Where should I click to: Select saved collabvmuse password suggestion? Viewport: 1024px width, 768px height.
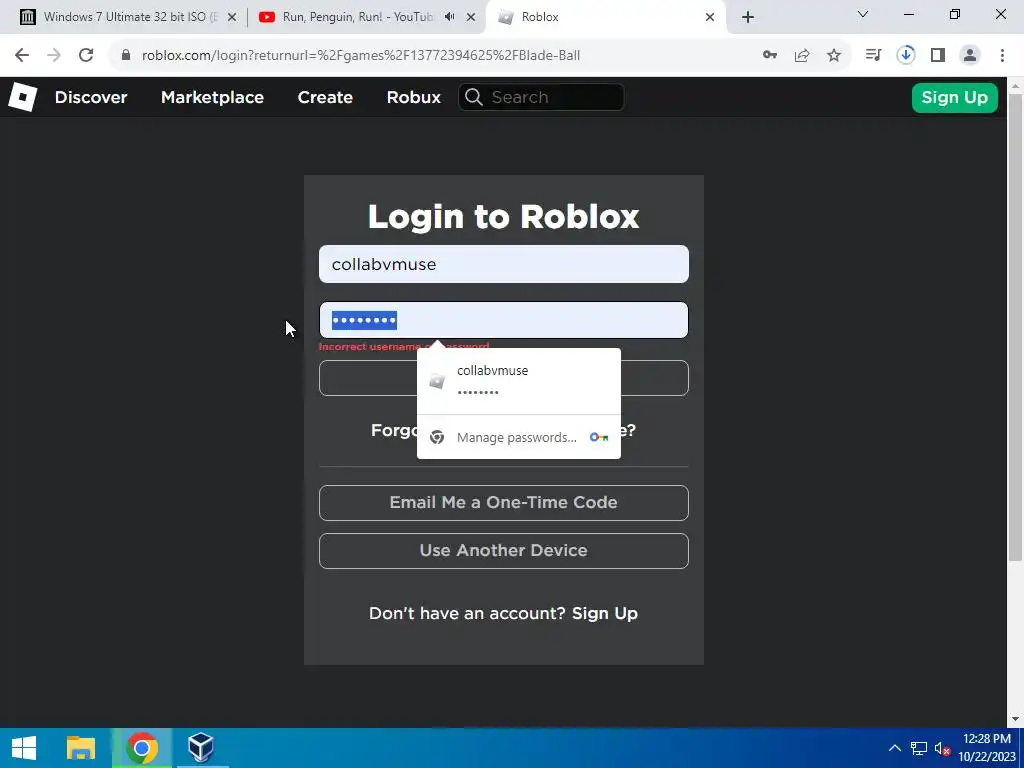click(x=519, y=381)
